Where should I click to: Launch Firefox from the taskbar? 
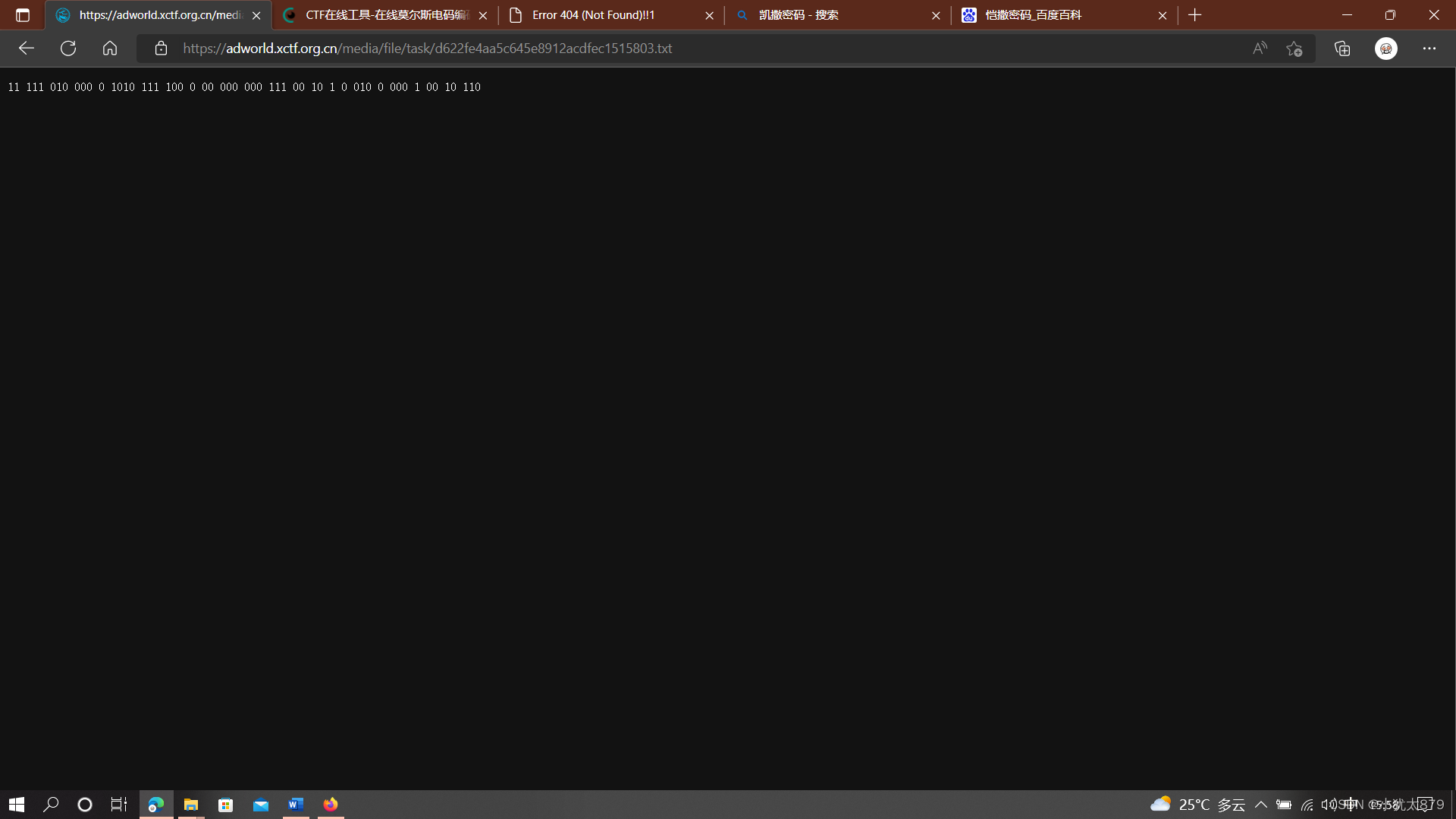pos(331,805)
